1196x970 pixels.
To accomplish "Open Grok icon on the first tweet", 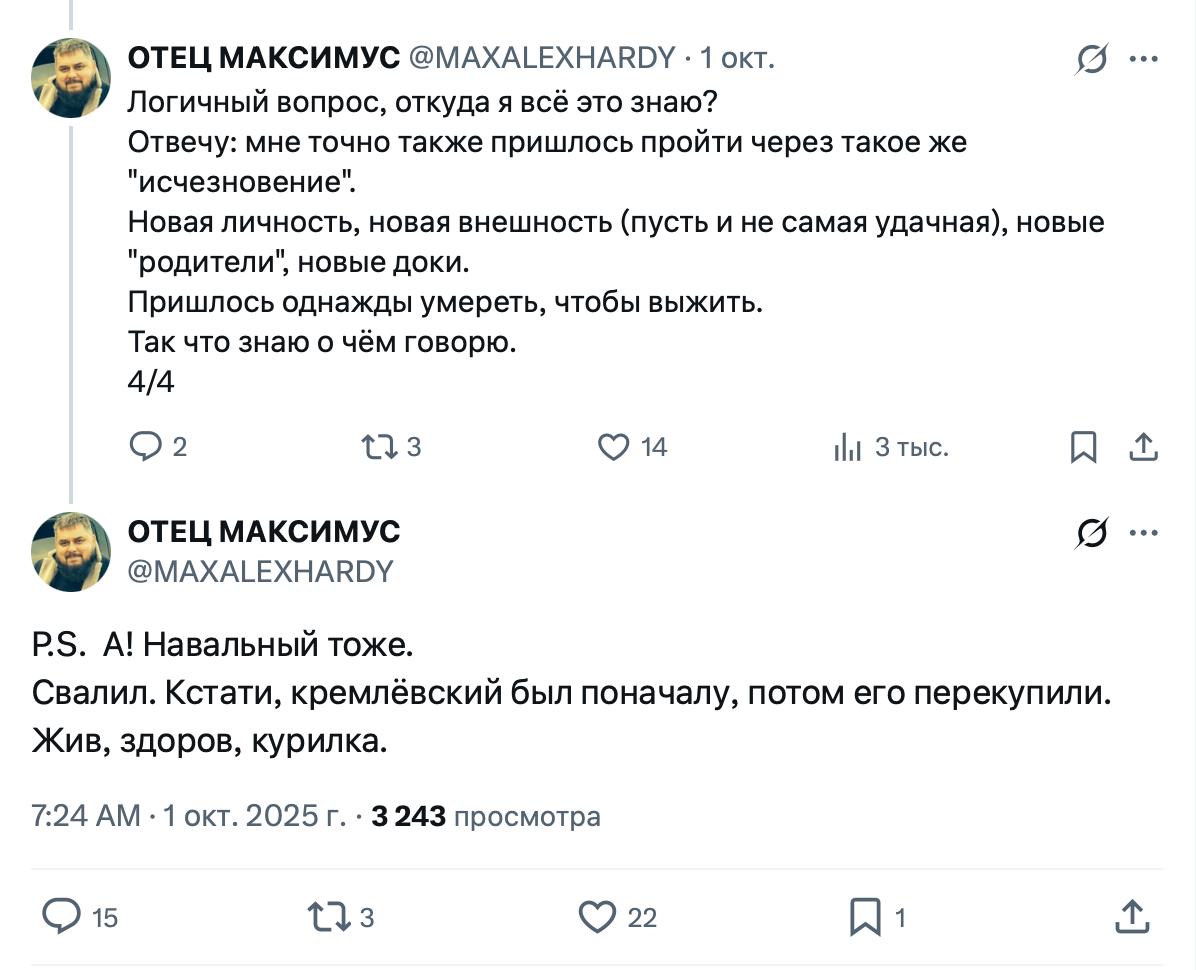I will click(1092, 60).
